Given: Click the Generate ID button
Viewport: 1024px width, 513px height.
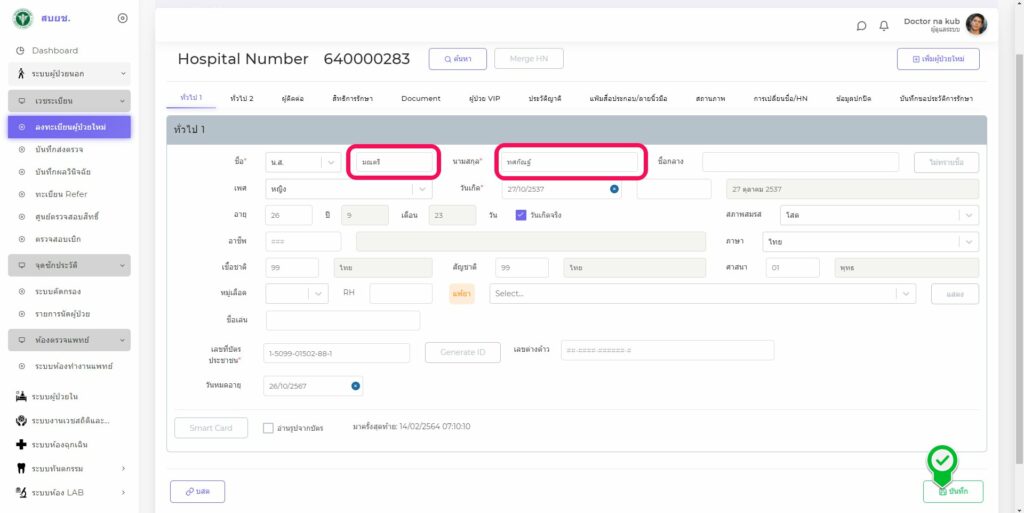Looking at the screenshot, I should tap(462, 352).
